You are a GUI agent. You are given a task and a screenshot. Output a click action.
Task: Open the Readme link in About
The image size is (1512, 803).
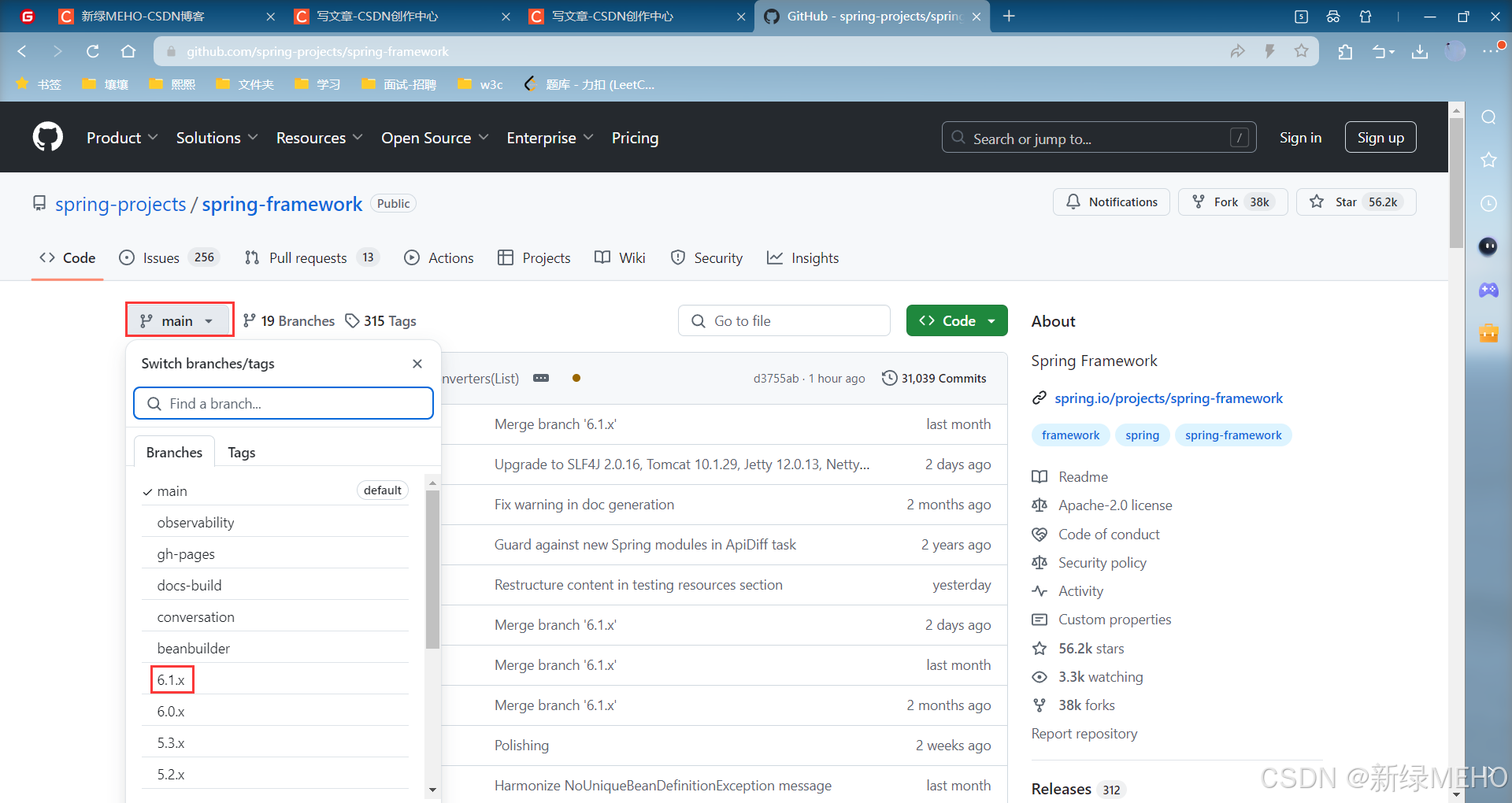[x=1083, y=476]
